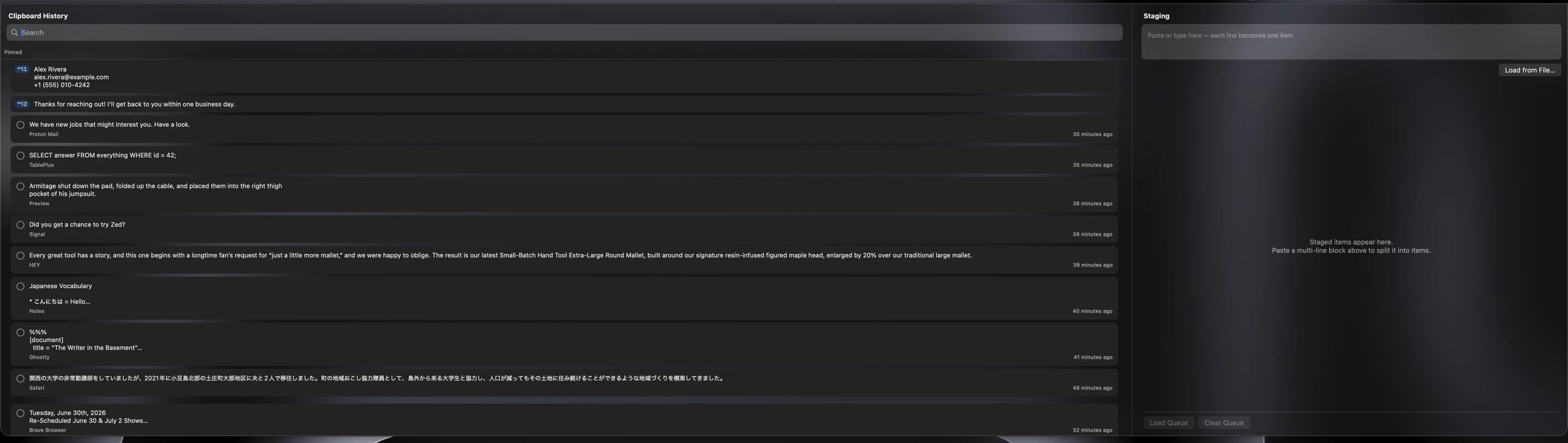The width and height of the screenshot is (1568, 443).
Task: Toggle the circle next to Armitage text clip
Action: pyautogui.click(x=21, y=186)
